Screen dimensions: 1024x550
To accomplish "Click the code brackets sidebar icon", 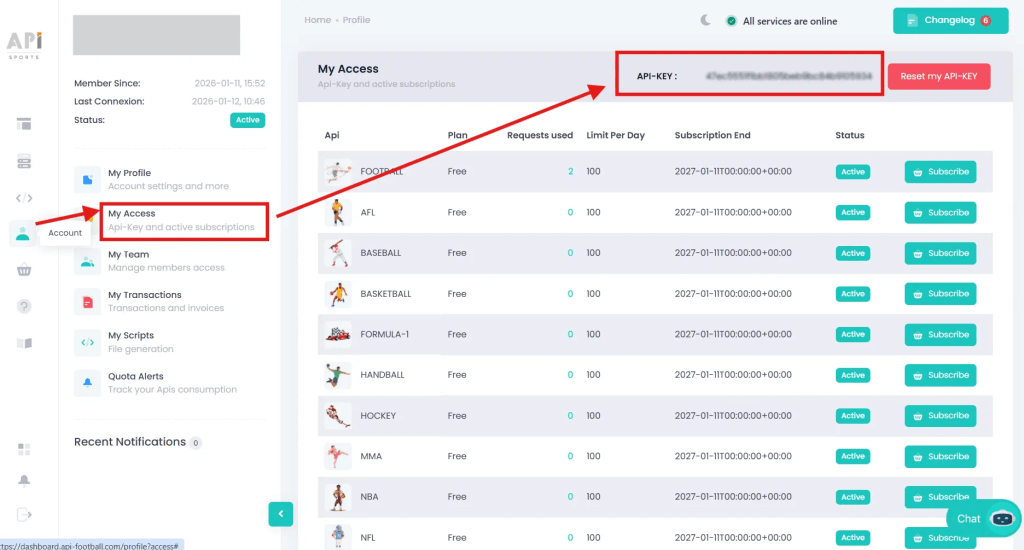I will click(25, 198).
